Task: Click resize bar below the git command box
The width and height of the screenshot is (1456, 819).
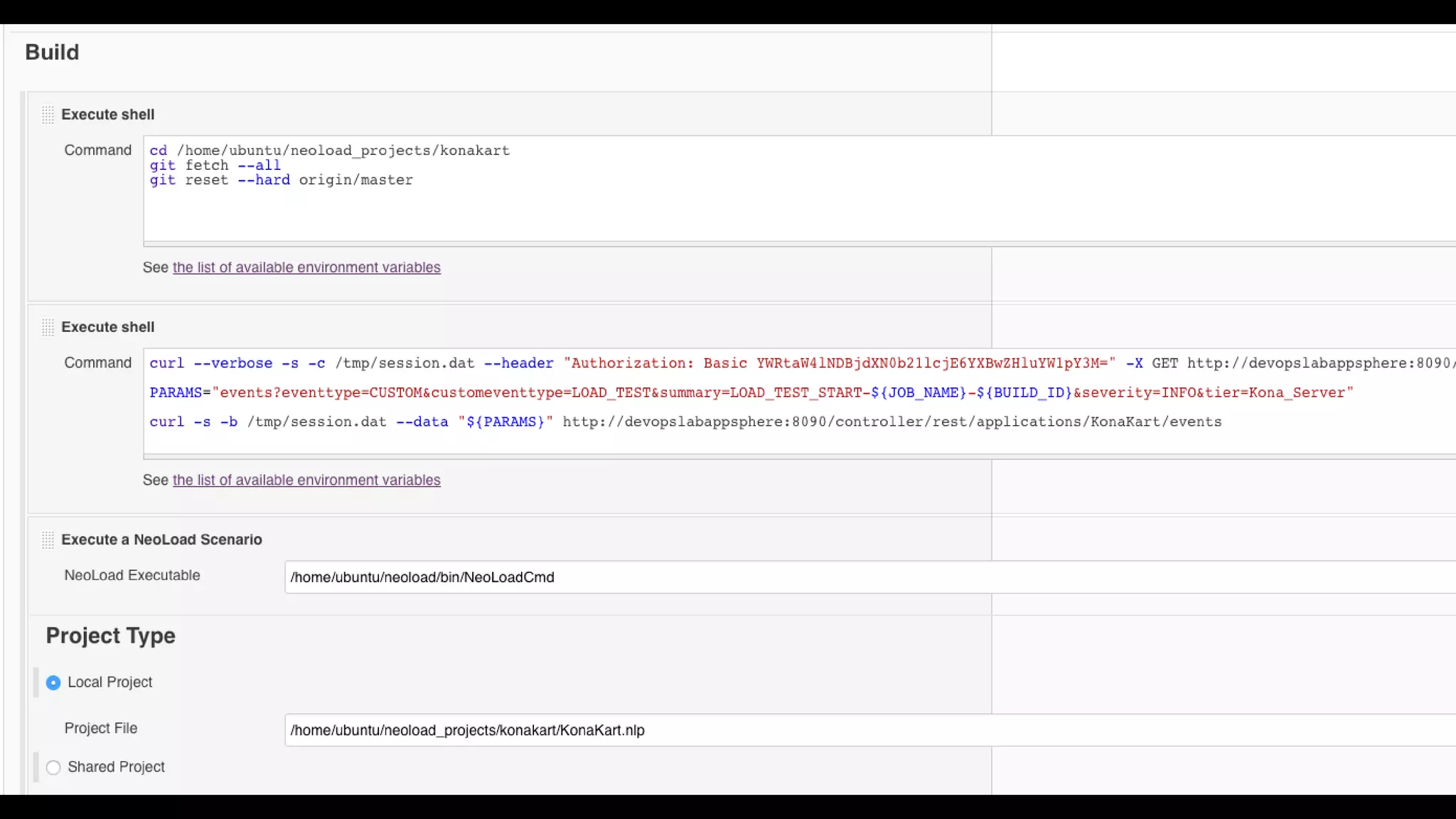Action: point(782,244)
